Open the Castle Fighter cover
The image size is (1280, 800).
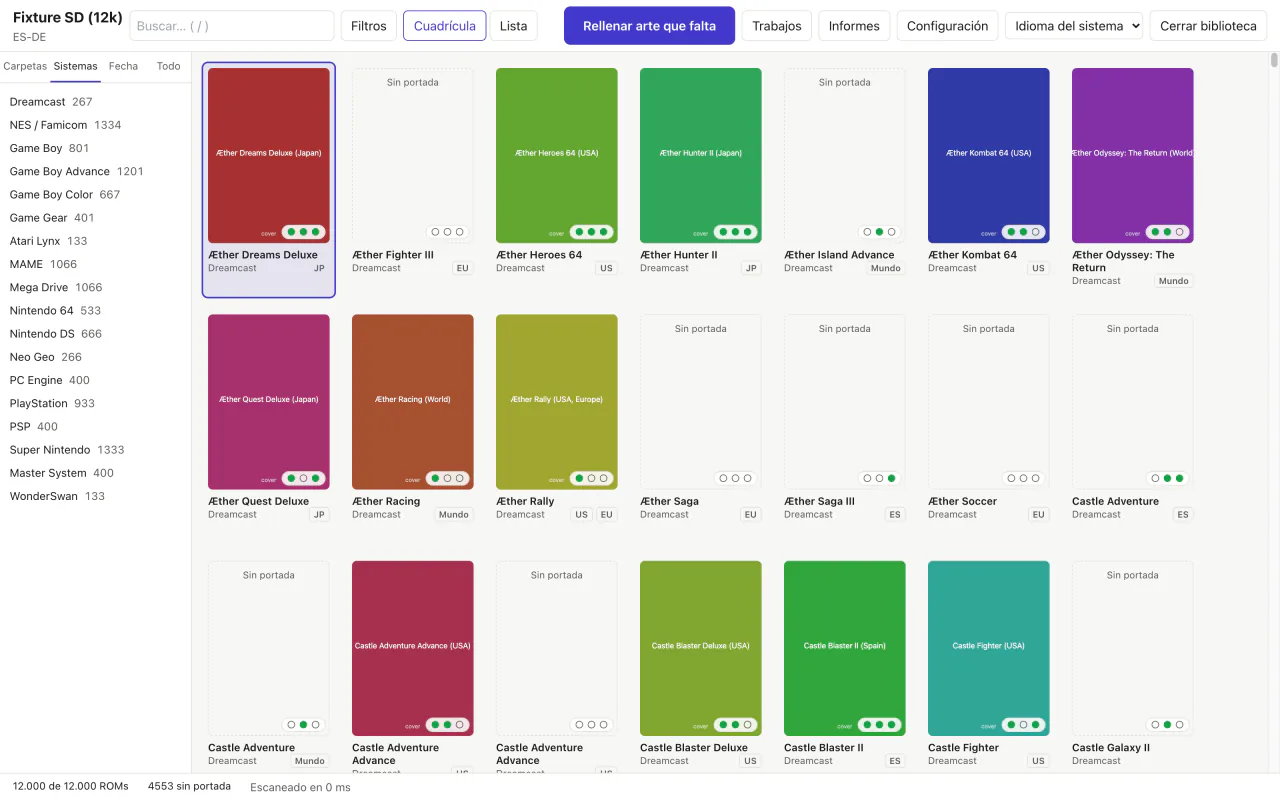point(989,648)
